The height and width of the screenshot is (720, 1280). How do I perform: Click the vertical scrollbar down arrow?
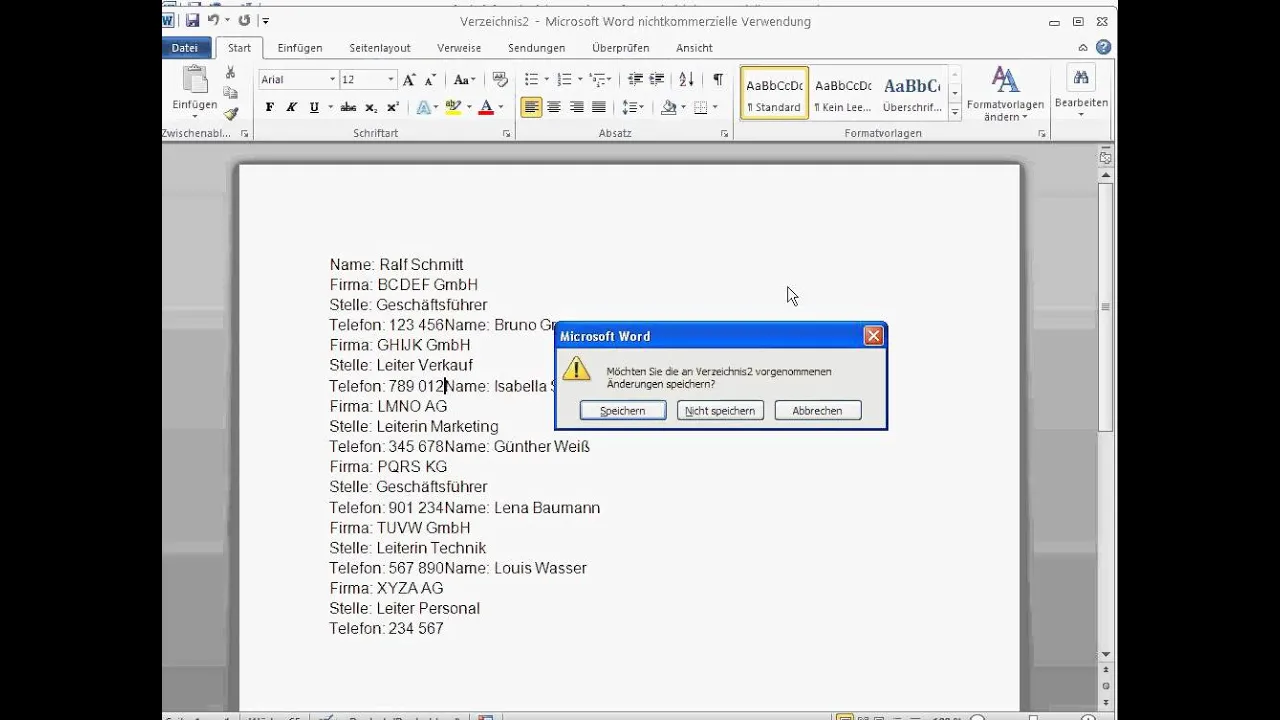coord(1105,655)
